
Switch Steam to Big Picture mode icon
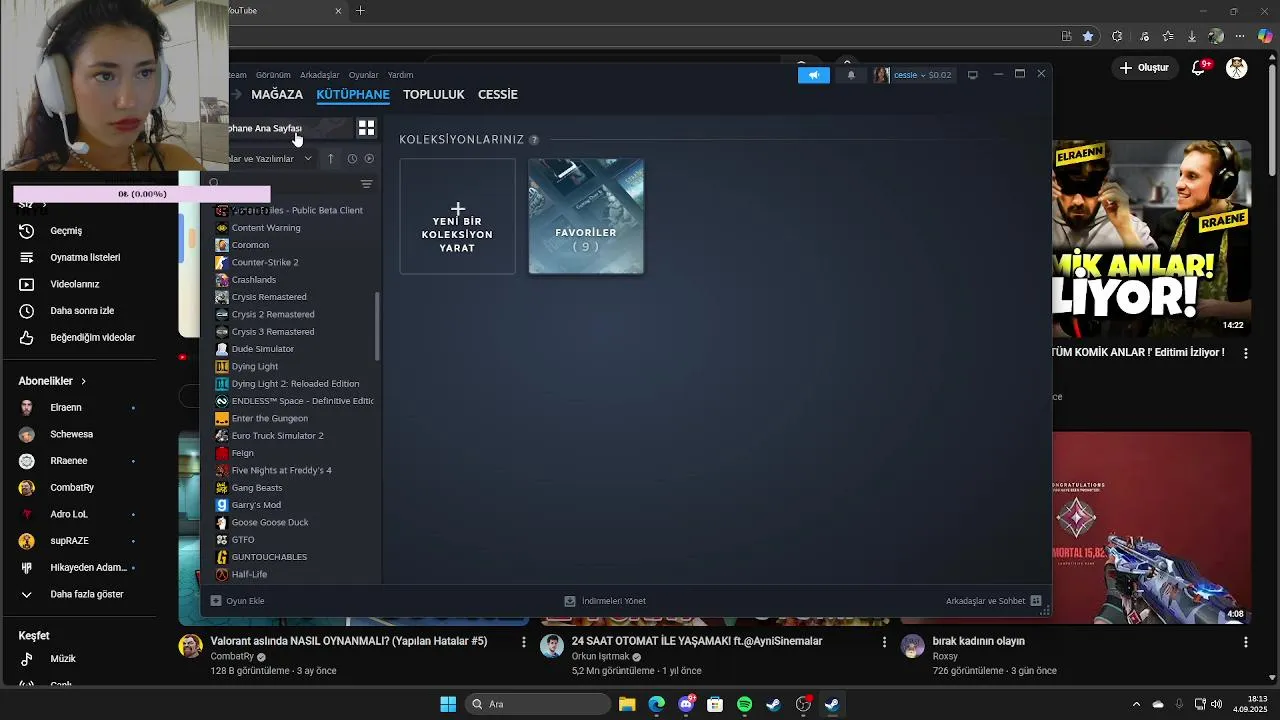pyautogui.click(x=972, y=75)
